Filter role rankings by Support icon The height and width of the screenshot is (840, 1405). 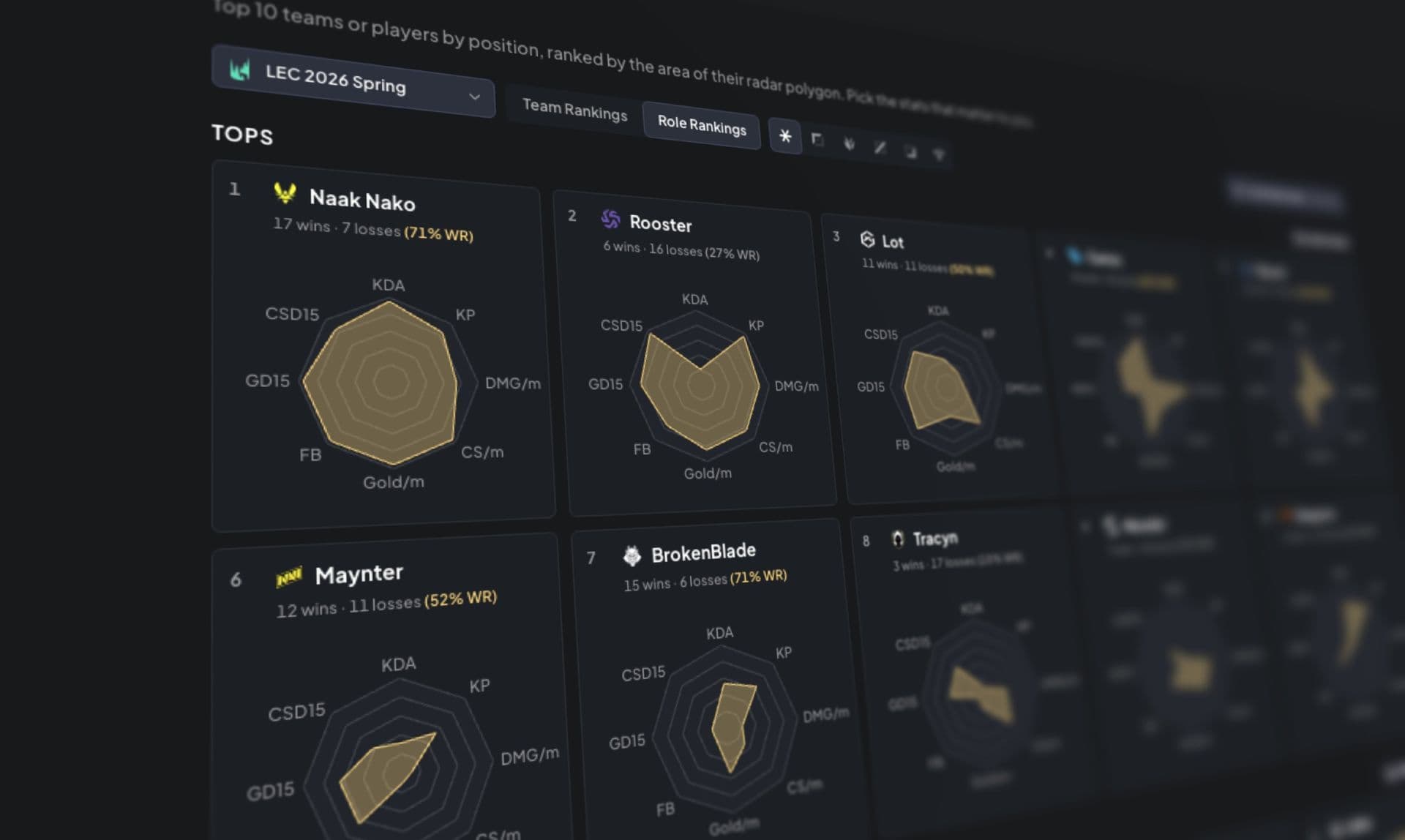pyautogui.click(x=940, y=154)
